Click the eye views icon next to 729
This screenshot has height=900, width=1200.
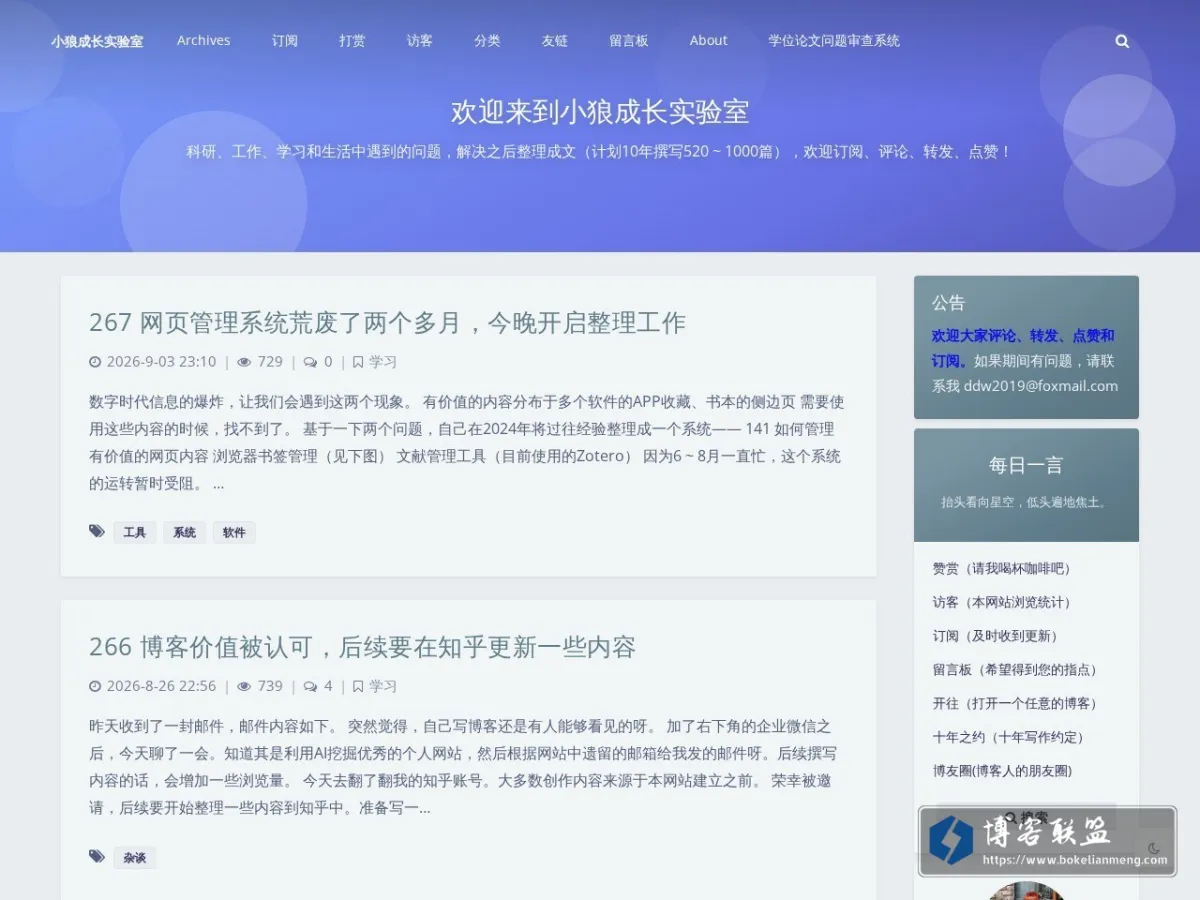(244, 362)
